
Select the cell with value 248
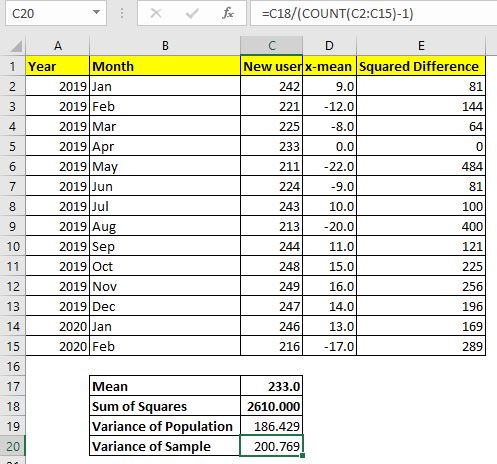click(x=271, y=266)
